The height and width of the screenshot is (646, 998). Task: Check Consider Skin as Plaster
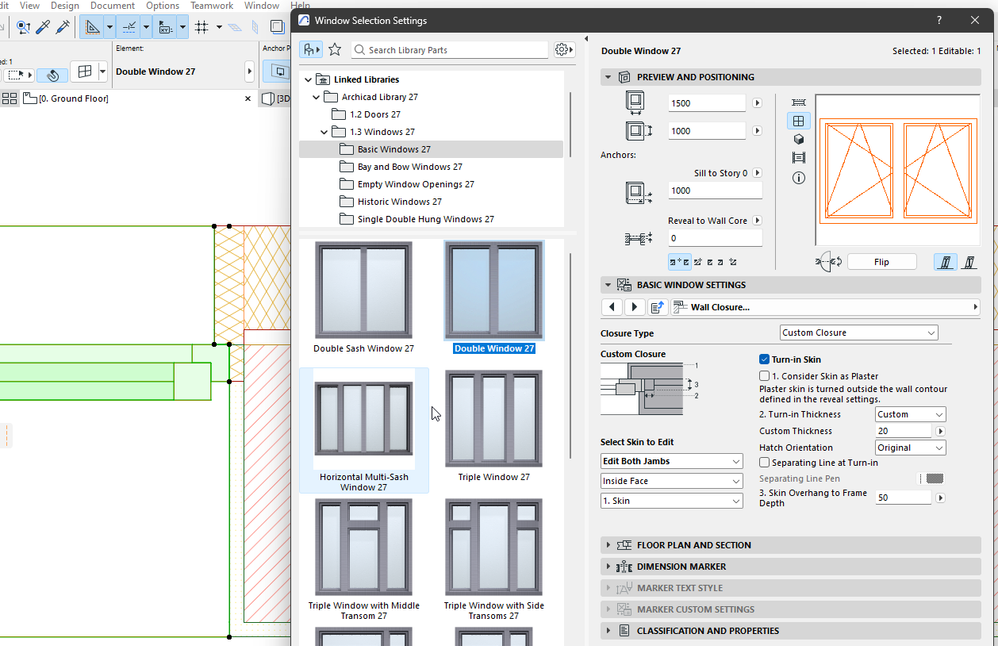[765, 376]
